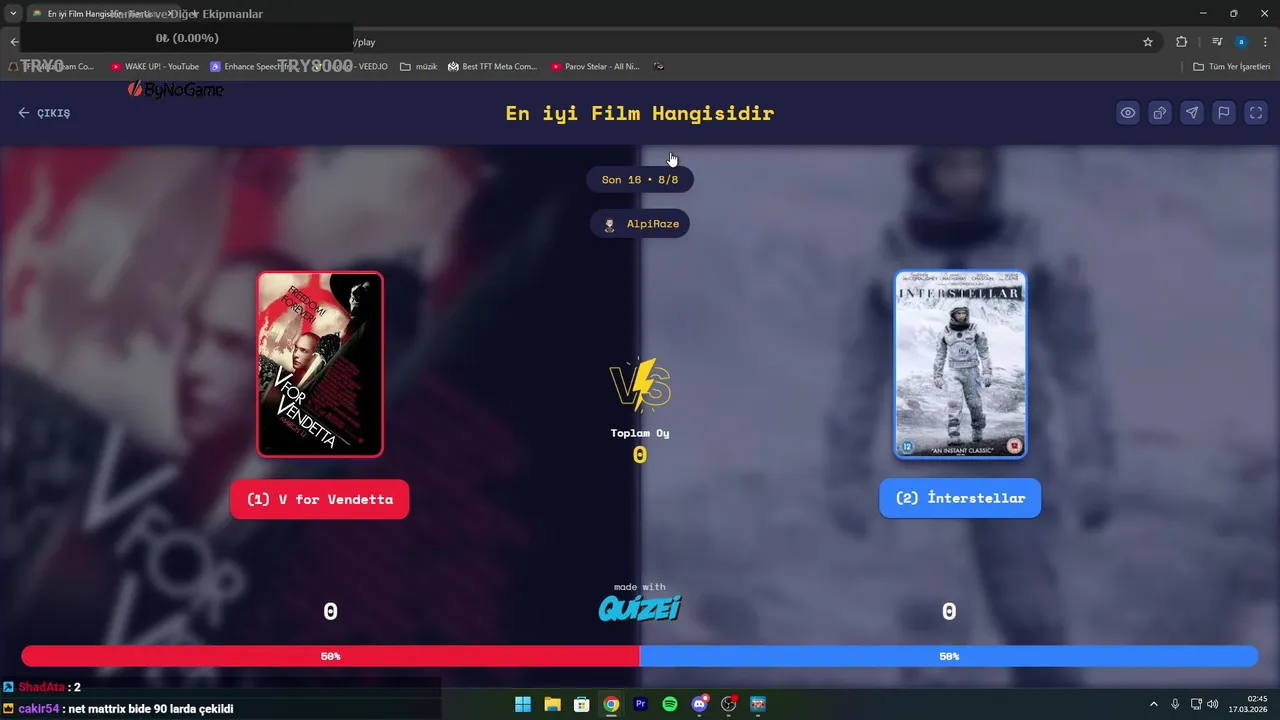Click the score 0 under Interstellar
The width and height of the screenshot is (1280, 720).
pyautogui.click(x=949, y=612)
